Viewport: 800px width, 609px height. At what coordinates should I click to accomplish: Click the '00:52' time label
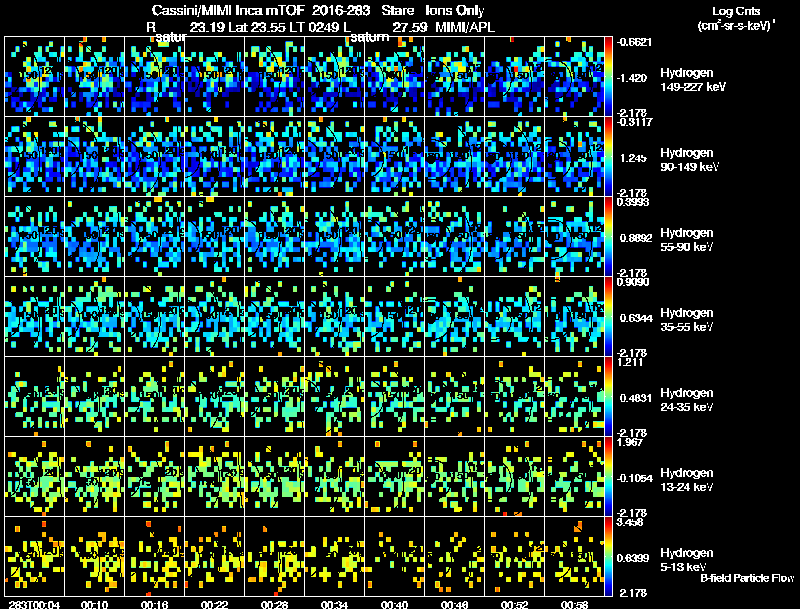click(x=514, y=604)
